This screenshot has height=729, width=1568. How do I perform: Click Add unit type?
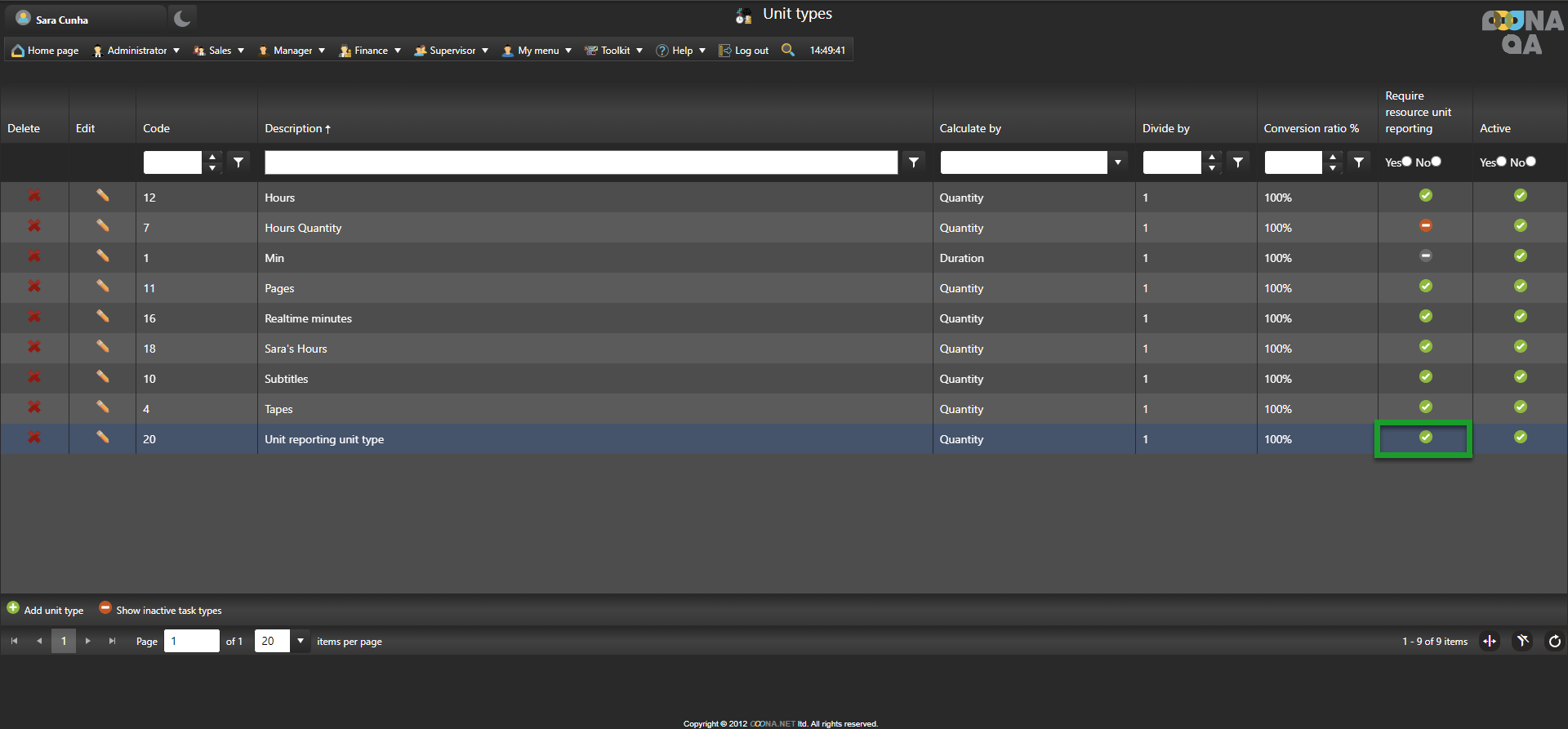46,610
